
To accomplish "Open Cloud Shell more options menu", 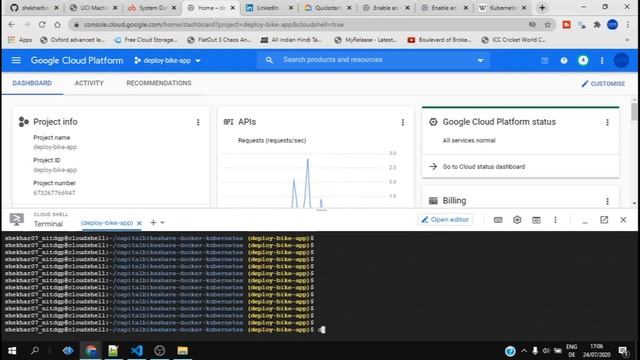I will point(555,220).
